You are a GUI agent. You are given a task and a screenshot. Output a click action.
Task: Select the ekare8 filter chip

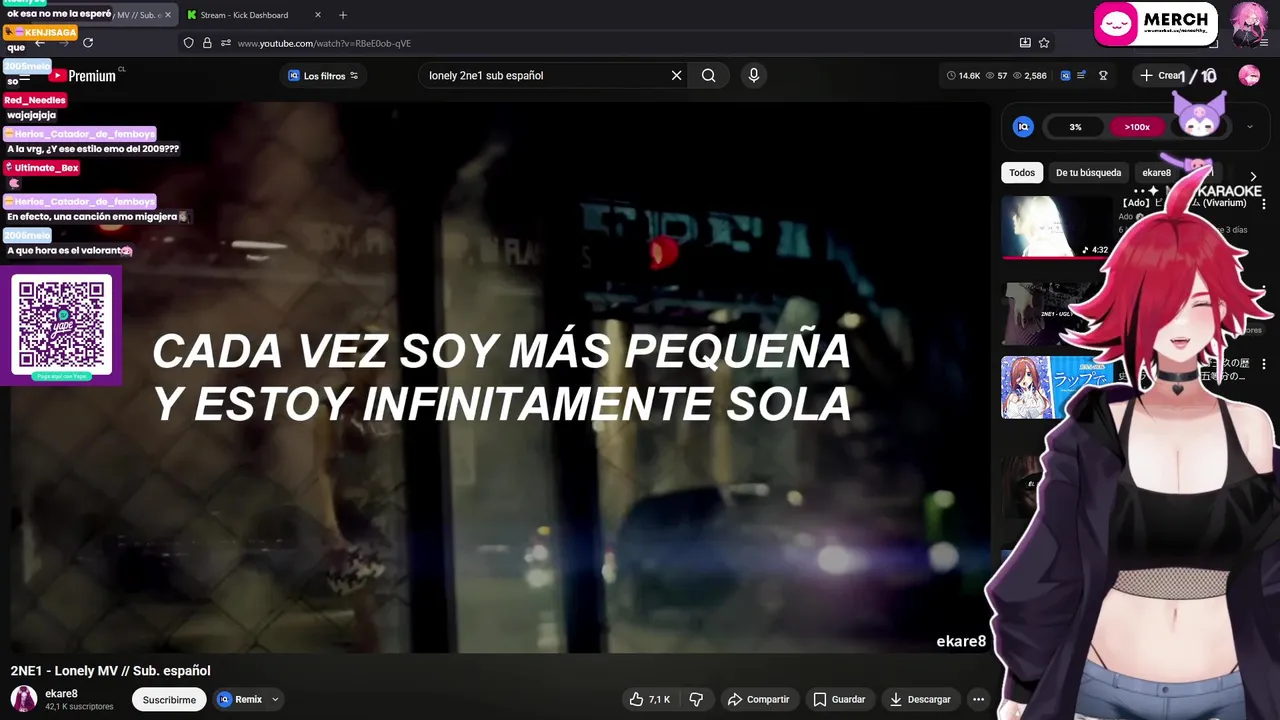(1156, 173)
